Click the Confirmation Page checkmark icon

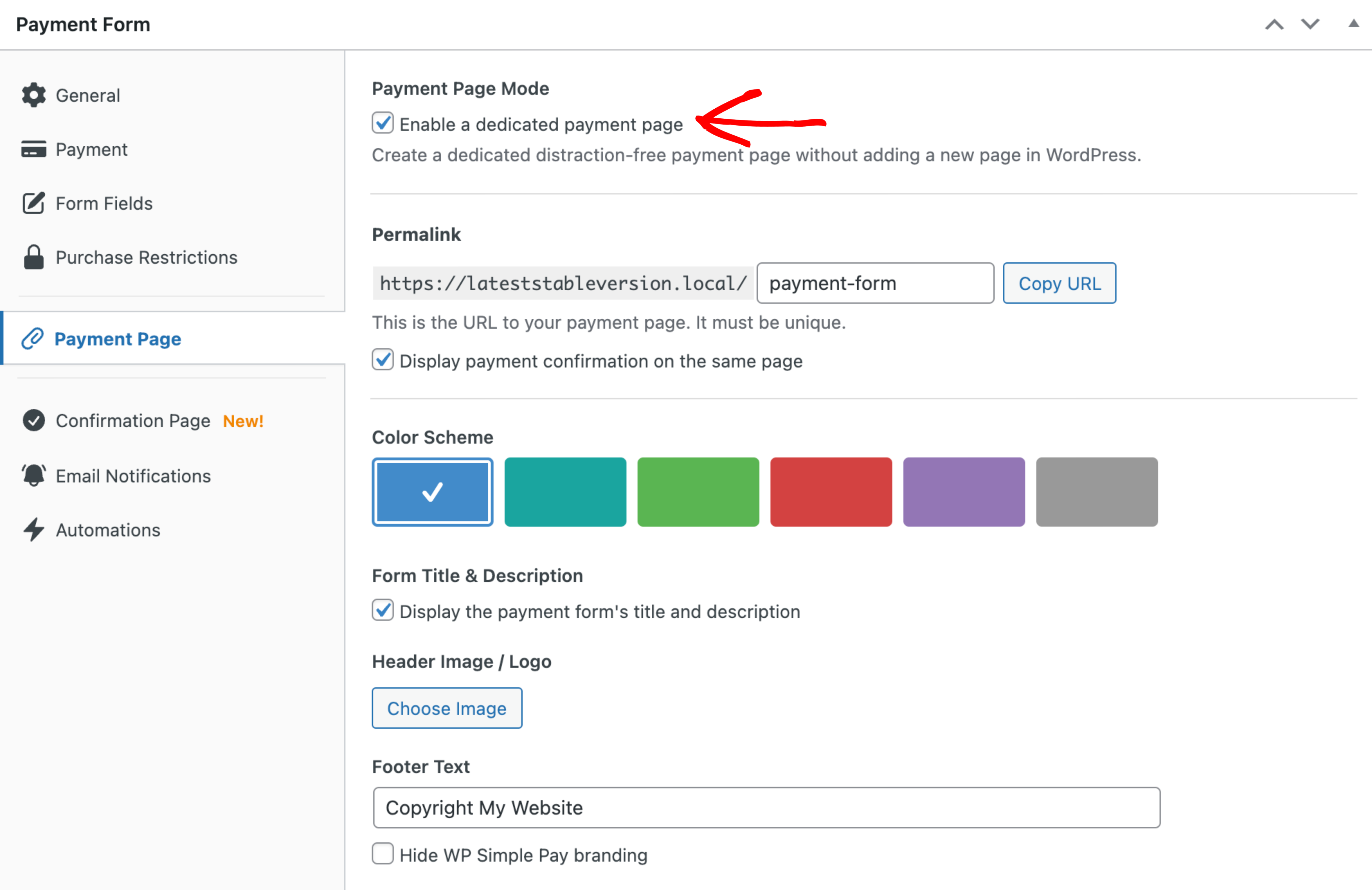tap(34, 421)
